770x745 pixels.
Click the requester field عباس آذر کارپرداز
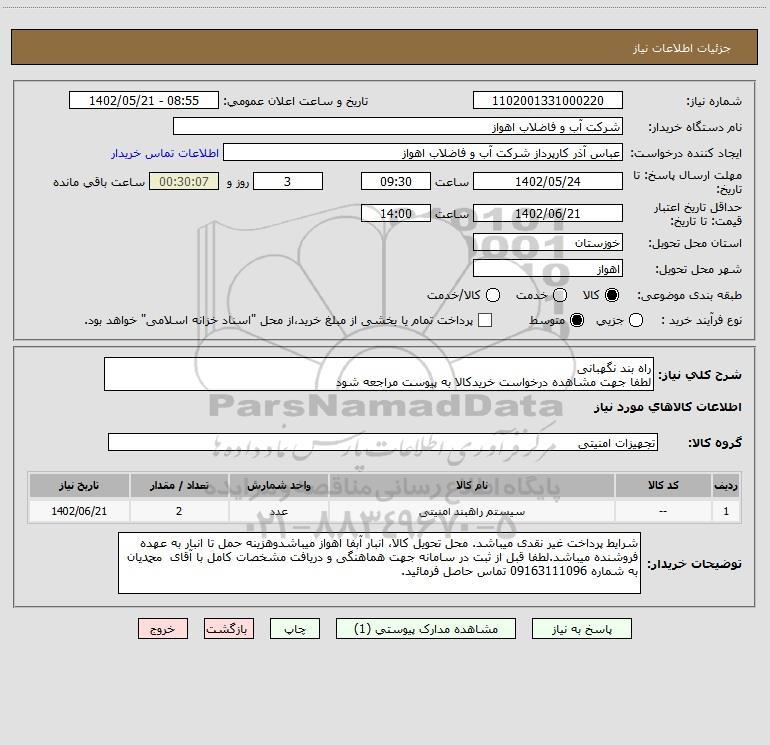423,153
